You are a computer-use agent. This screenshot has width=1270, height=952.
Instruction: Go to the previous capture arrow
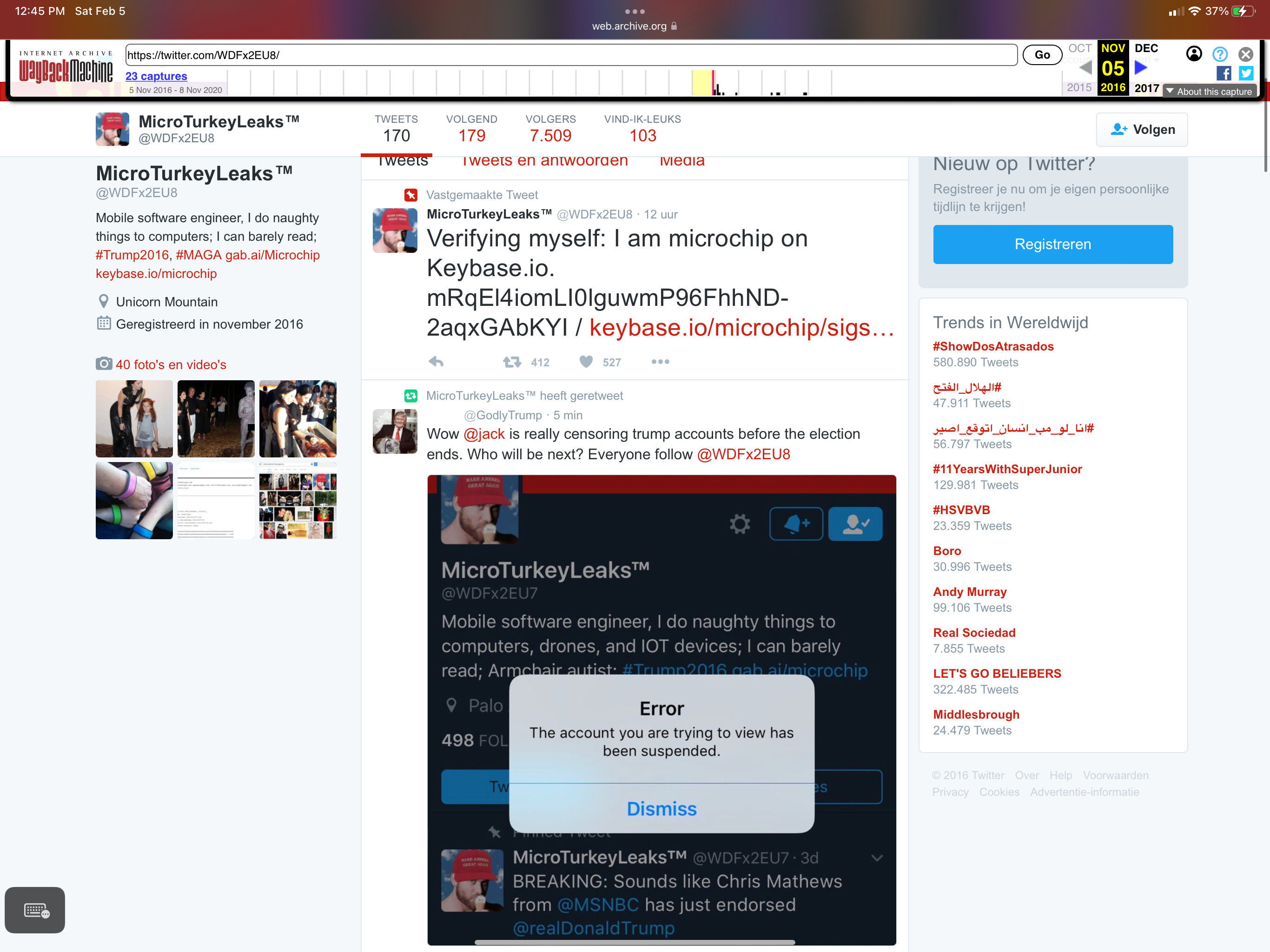(1085, 68)
